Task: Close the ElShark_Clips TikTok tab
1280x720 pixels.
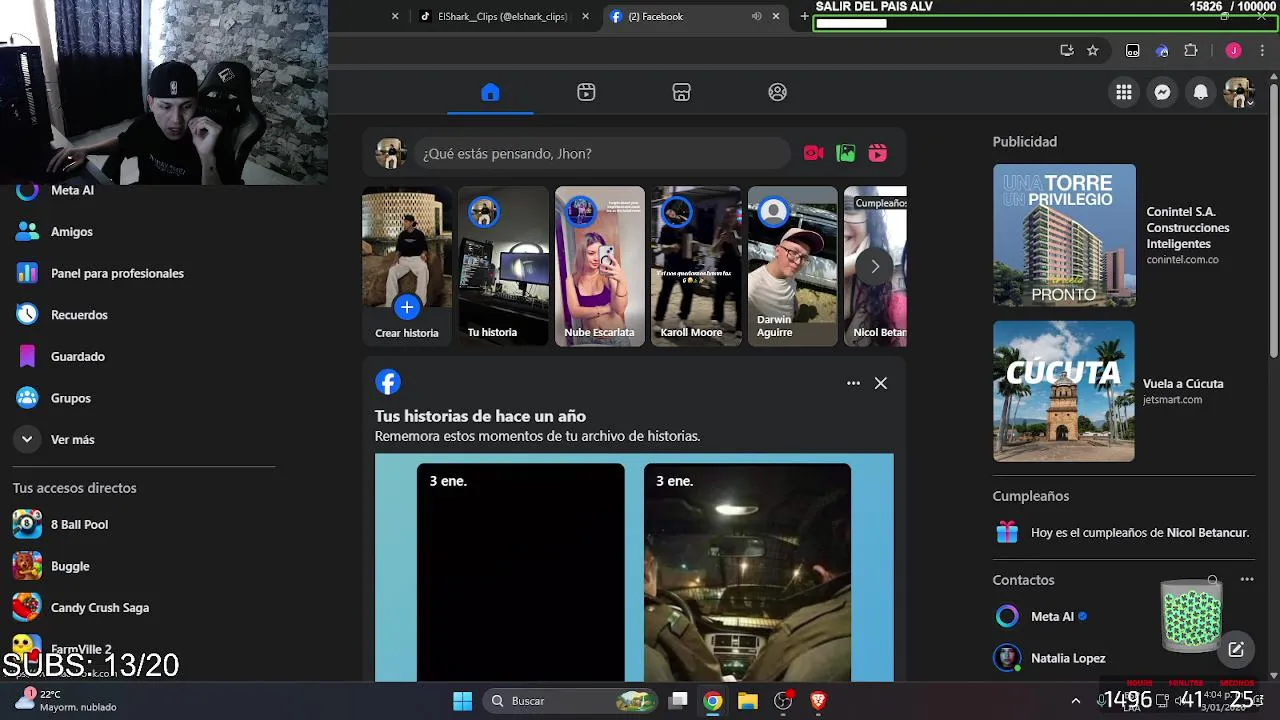Action: (585, 16)
